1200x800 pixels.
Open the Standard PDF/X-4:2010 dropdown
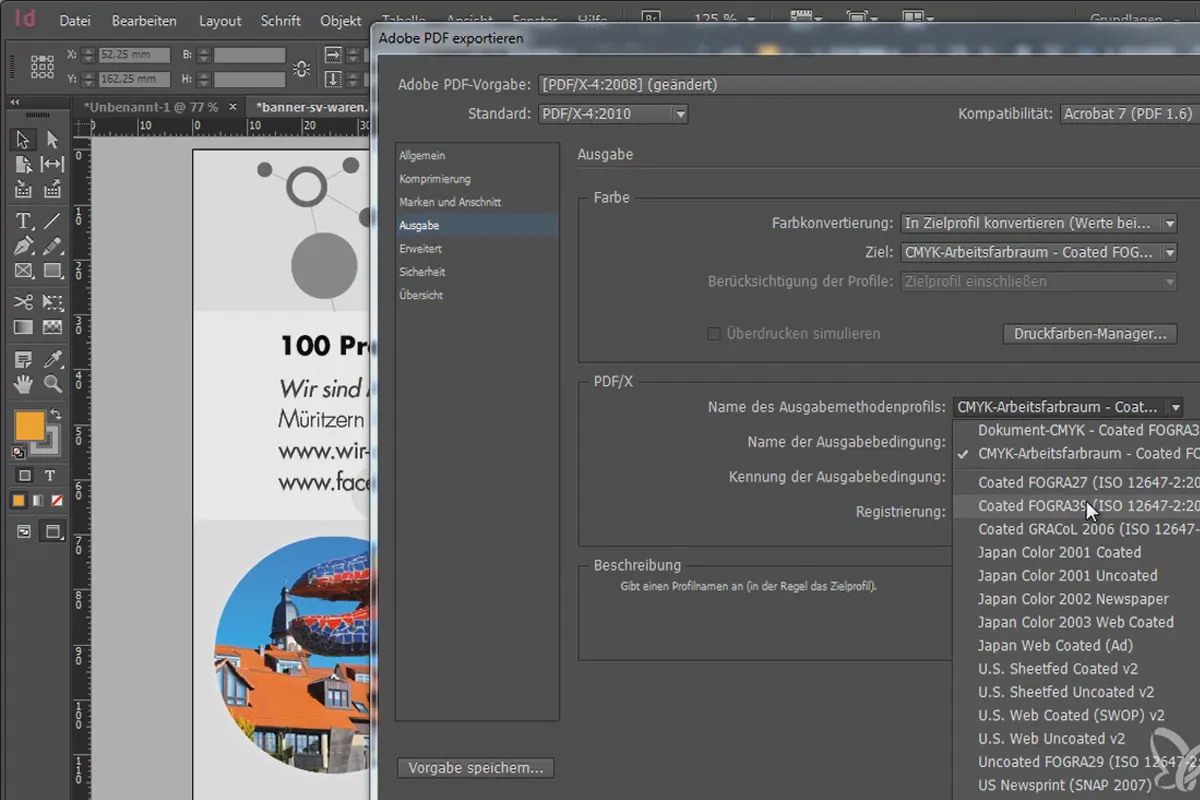(x=613, y=114)
